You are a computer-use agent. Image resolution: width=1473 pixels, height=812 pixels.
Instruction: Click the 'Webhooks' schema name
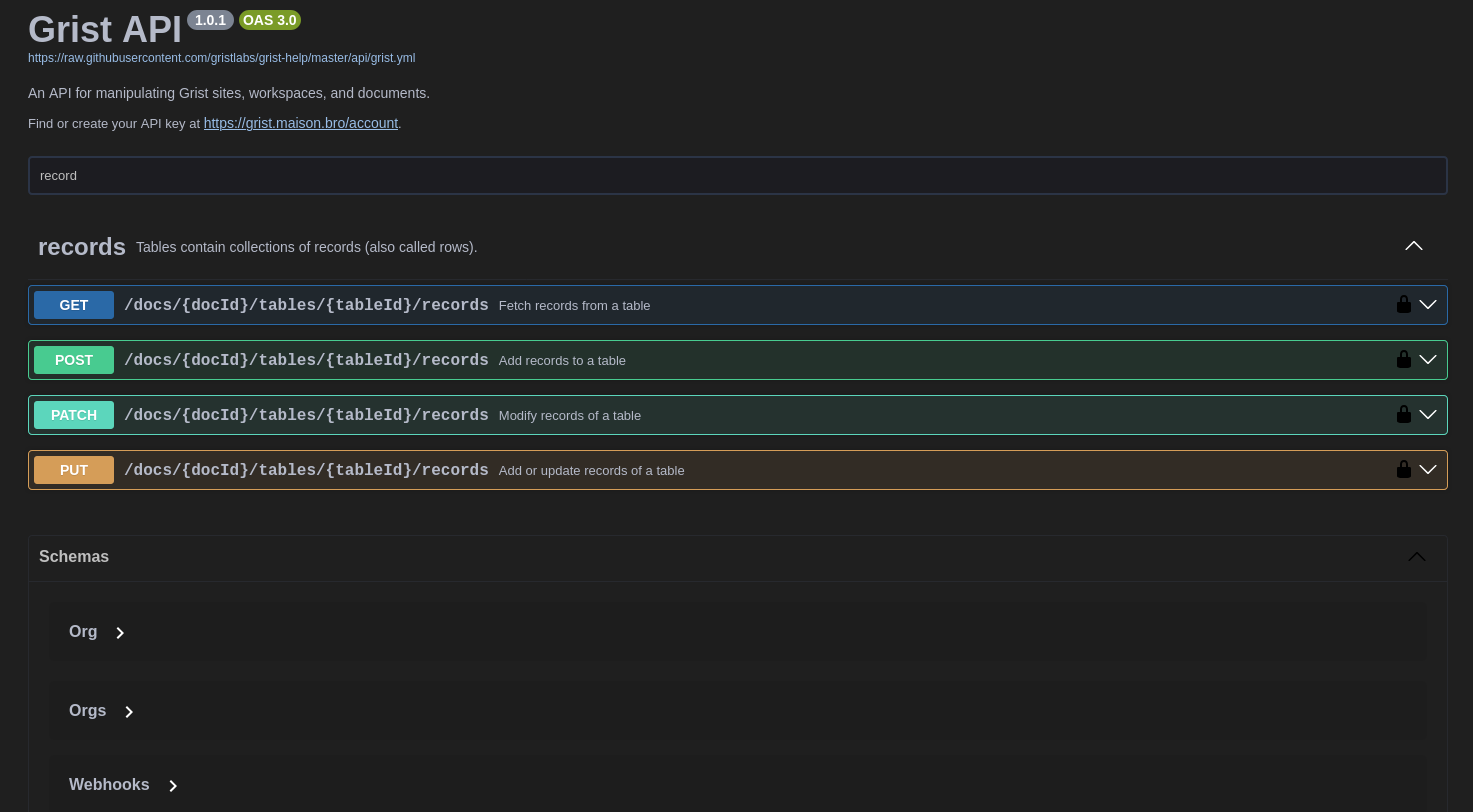[109, 785]
